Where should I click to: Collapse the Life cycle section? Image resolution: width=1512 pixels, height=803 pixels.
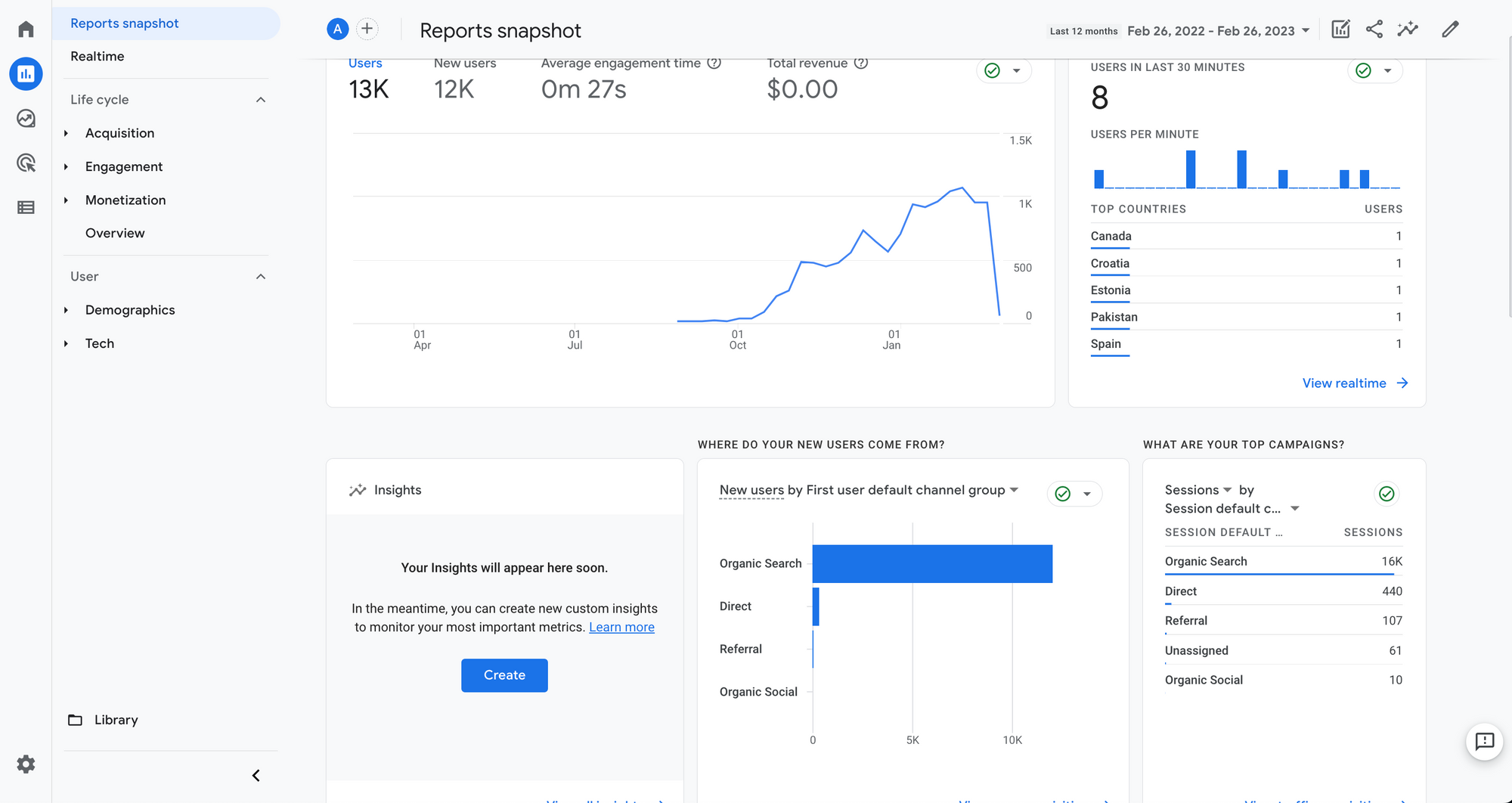point(261,99)
